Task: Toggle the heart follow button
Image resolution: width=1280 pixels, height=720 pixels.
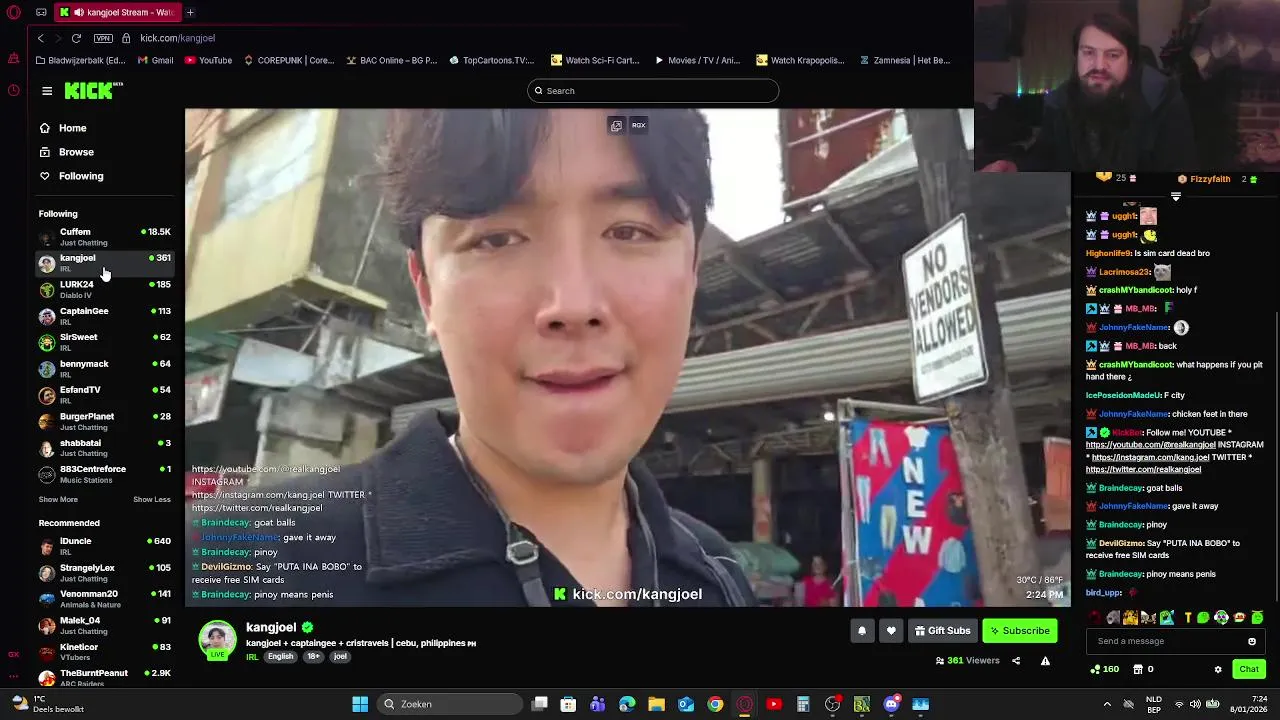Action: click(891, 631)
